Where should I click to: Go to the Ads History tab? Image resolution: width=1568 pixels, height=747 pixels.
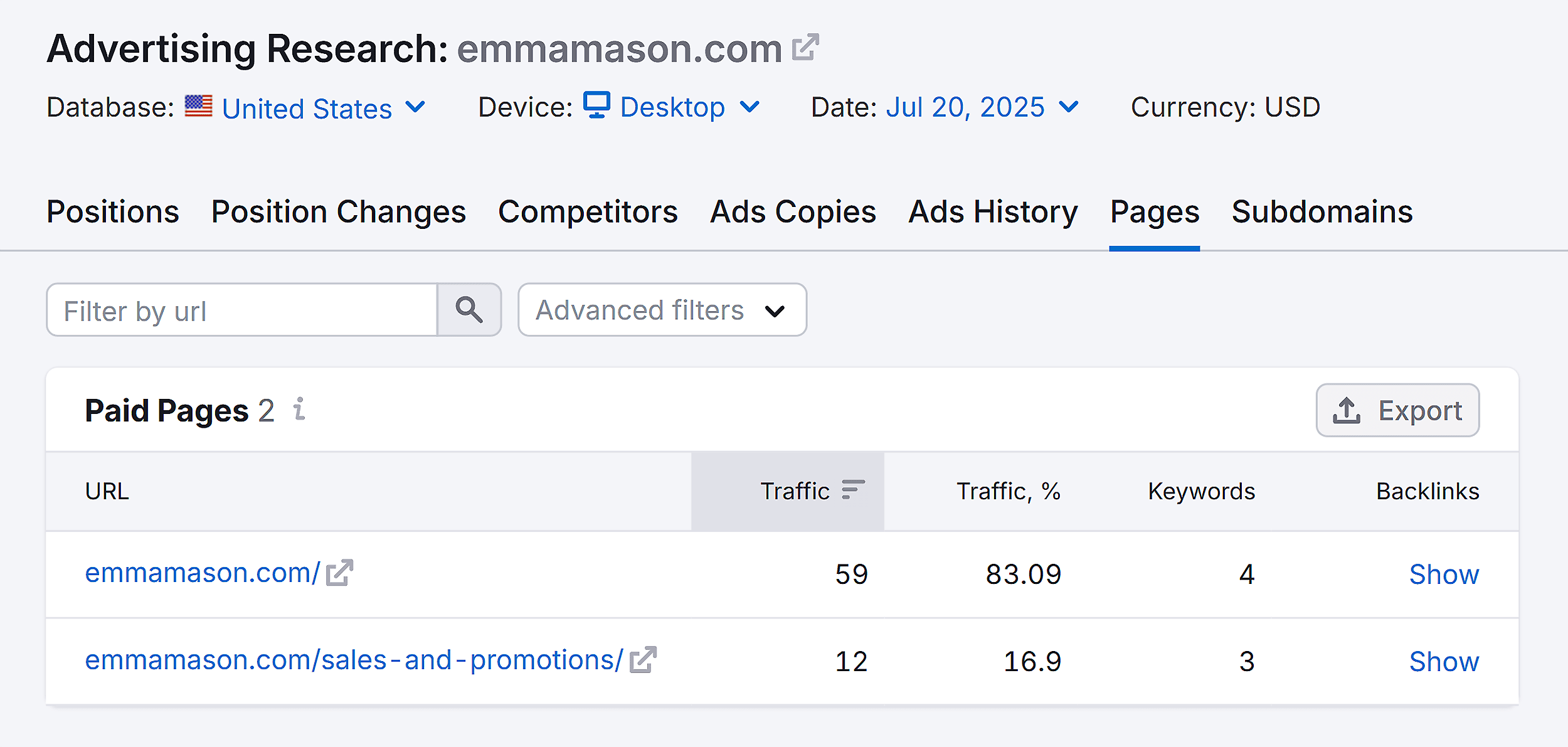click(993, 212)
